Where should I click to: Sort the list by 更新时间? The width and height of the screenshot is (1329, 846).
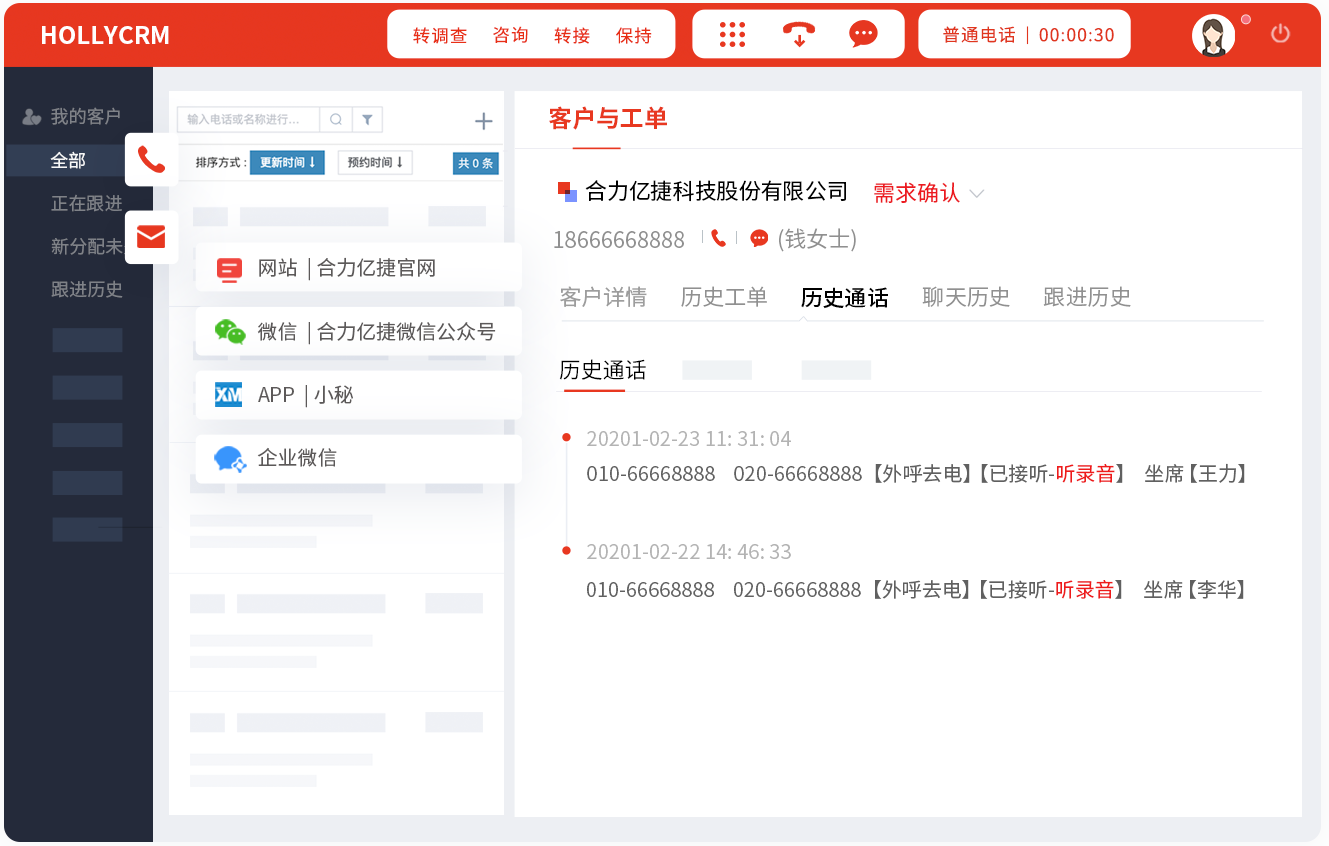287,162
